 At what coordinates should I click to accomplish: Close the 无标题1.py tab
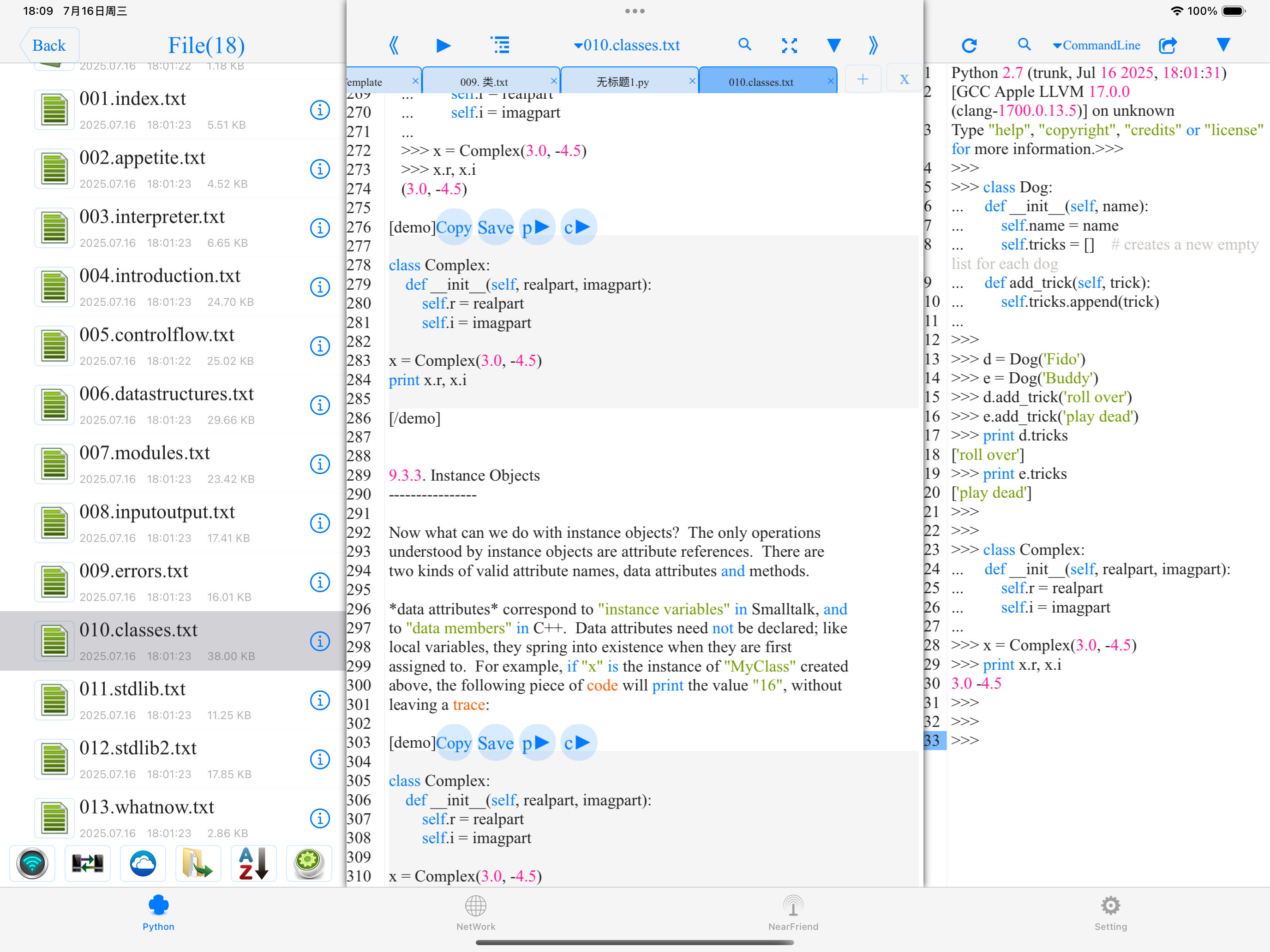(x=692, y=82)
